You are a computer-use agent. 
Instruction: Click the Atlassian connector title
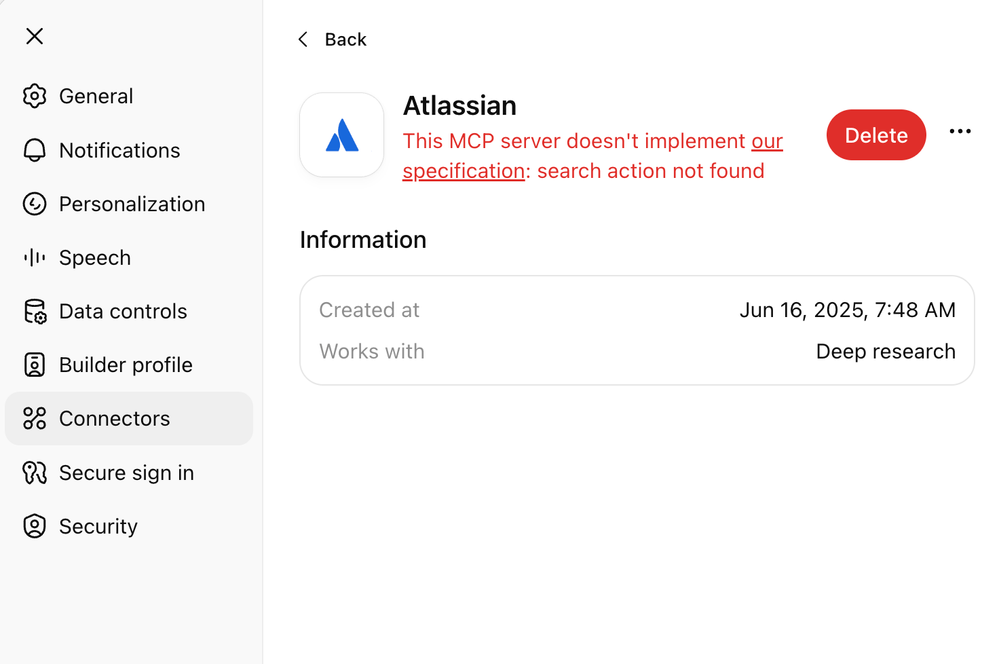coord(459,106)
